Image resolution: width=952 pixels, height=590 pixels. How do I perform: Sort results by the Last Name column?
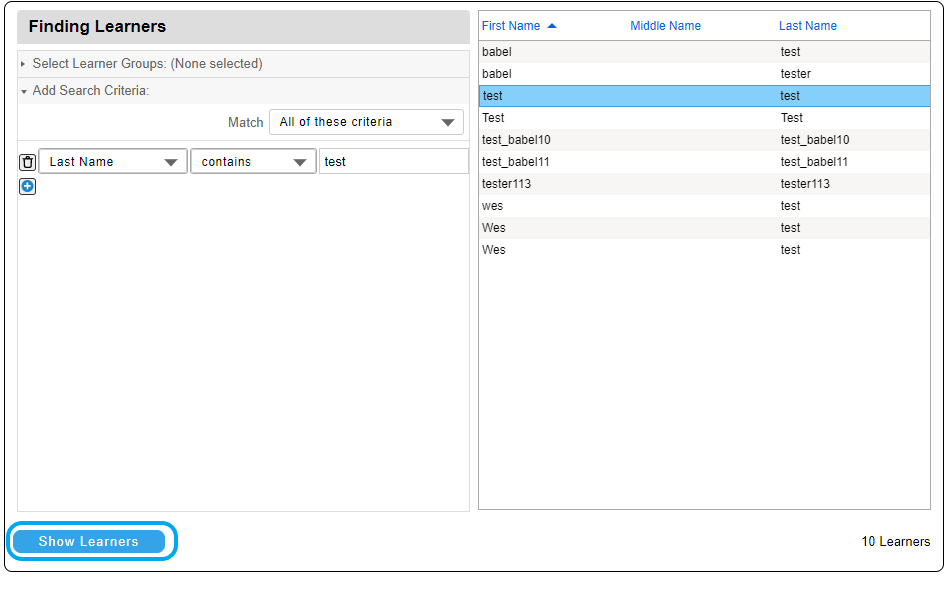807,25
